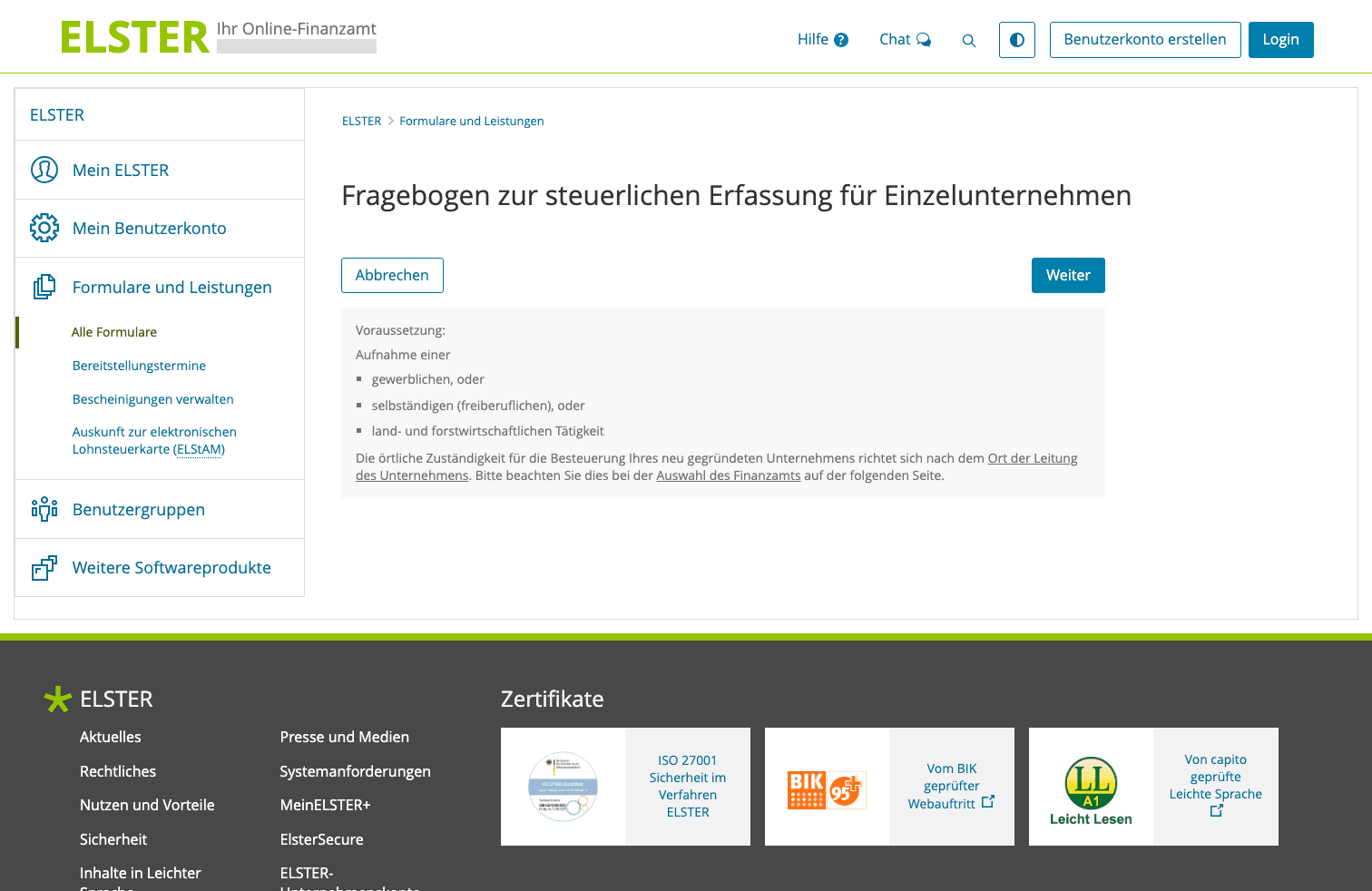1372x891 pixels.
Task: Click the Benutzergruppen people icon
Action: [x=44, y=509]
